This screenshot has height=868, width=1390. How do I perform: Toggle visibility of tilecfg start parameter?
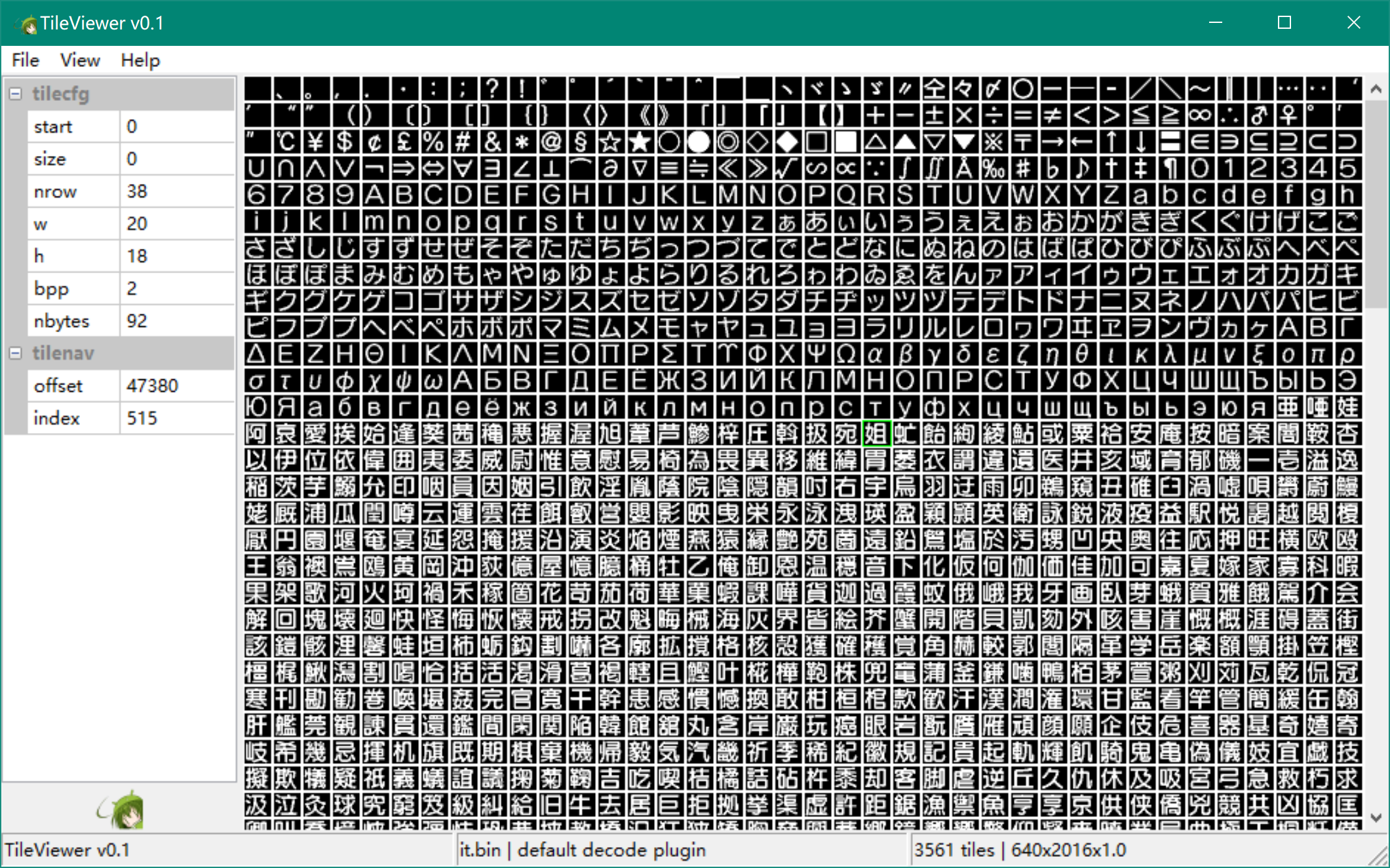pos(15,92)
